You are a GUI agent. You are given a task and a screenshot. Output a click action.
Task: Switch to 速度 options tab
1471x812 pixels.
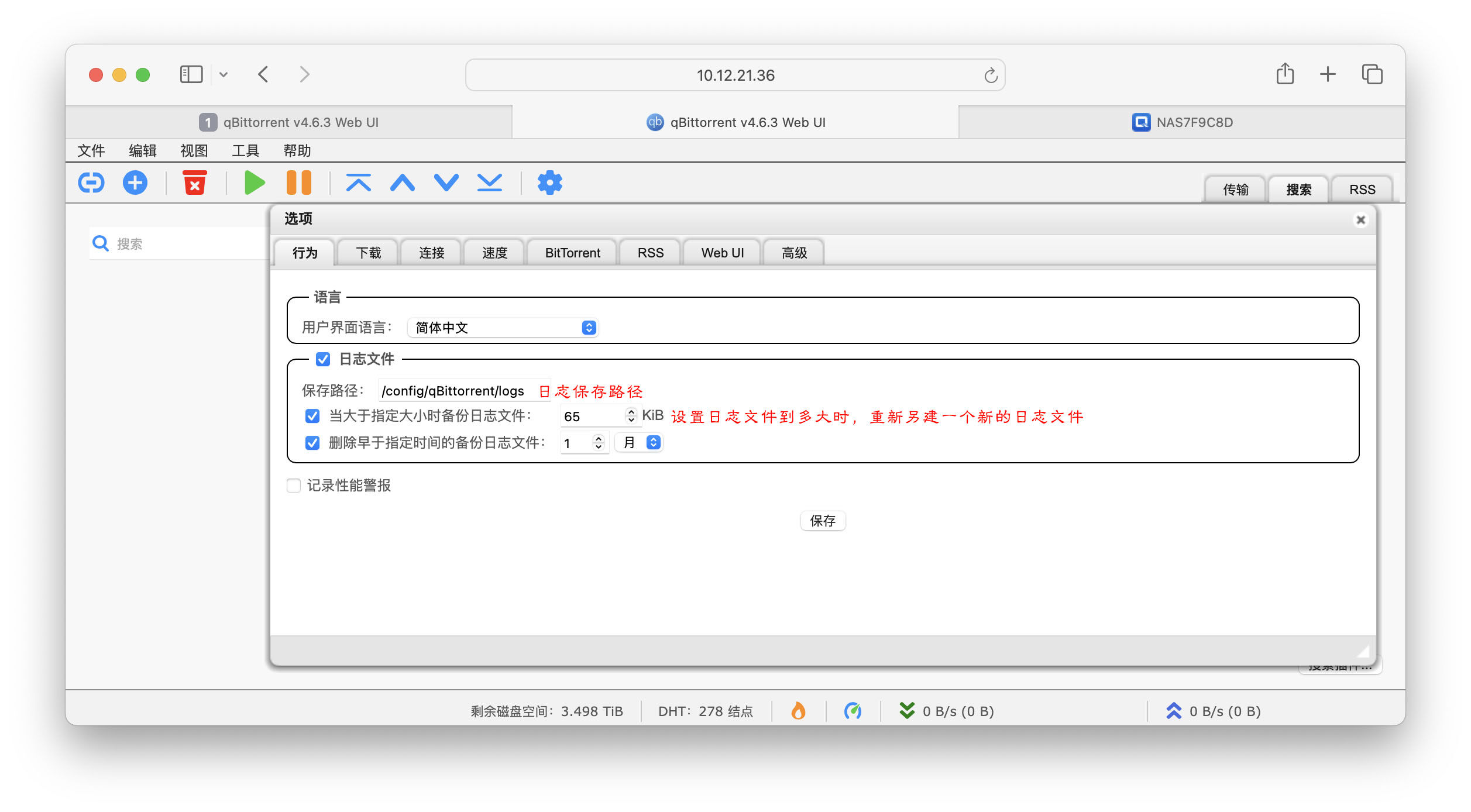(495, 253)
